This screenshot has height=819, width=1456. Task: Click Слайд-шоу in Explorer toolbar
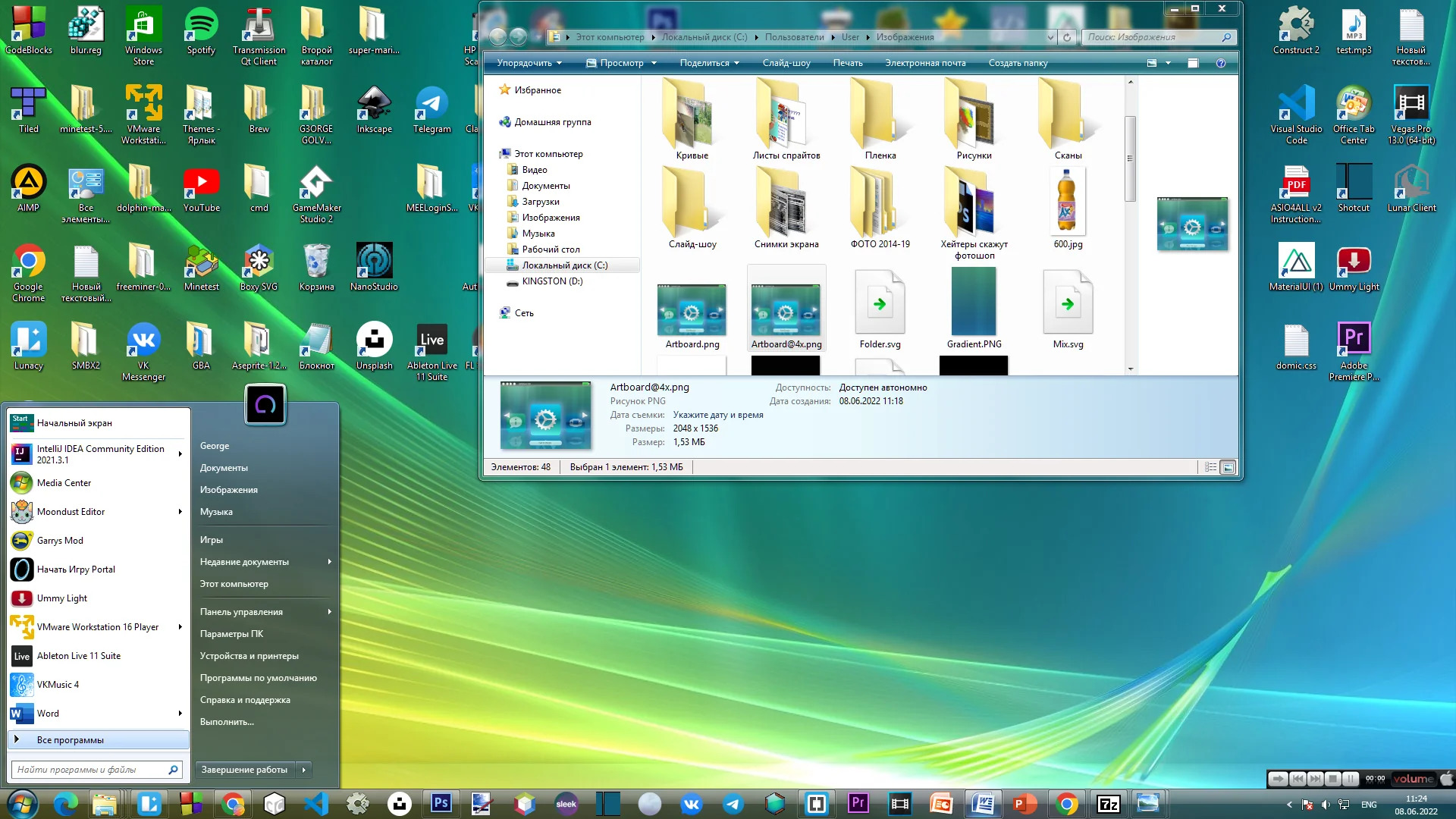[x=786, y=63]
